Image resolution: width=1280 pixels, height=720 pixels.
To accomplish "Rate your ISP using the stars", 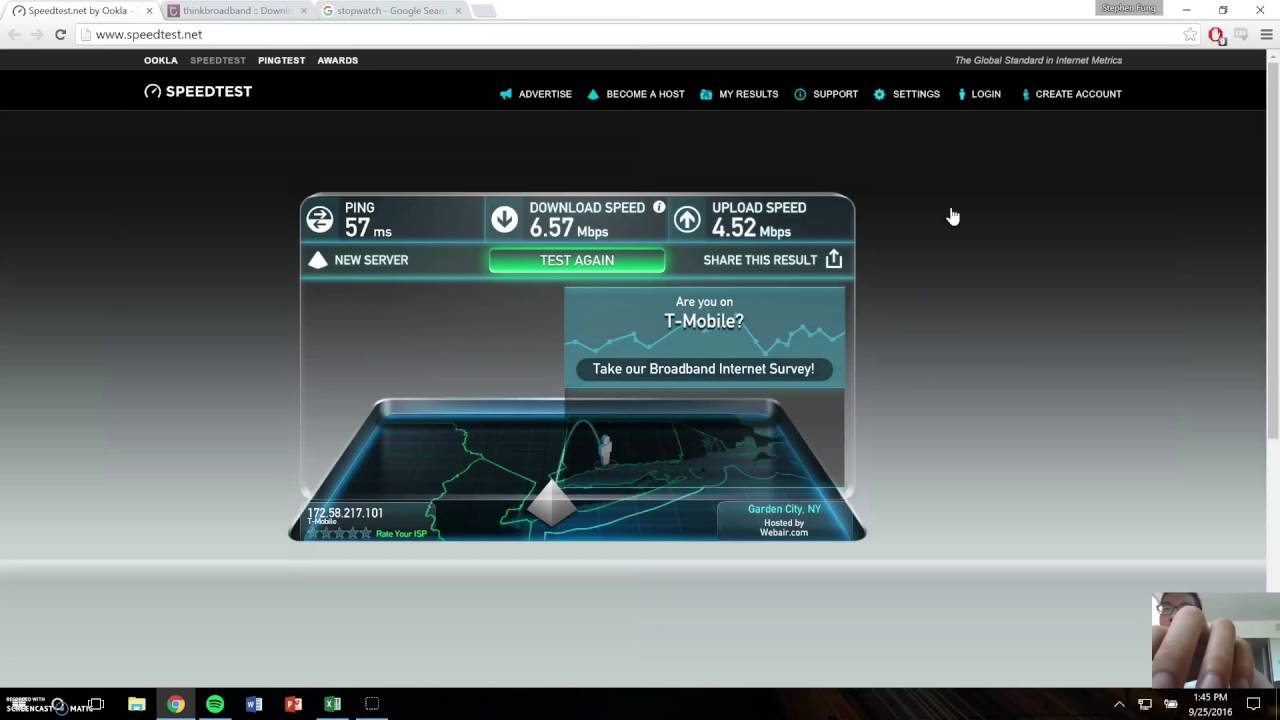I will (x=339, y=534).
